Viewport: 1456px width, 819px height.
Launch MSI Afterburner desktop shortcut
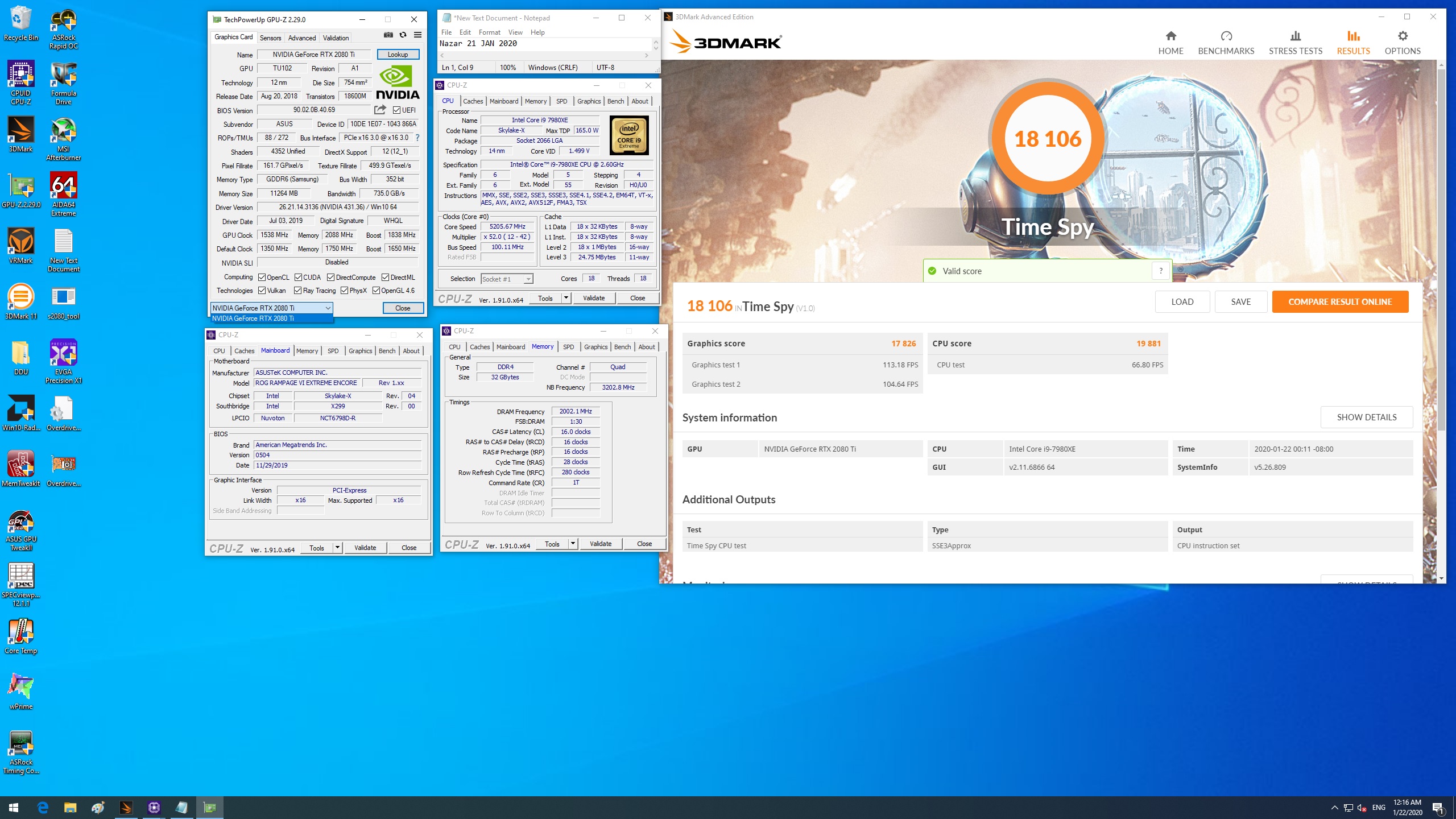click(x=63, y=139)
